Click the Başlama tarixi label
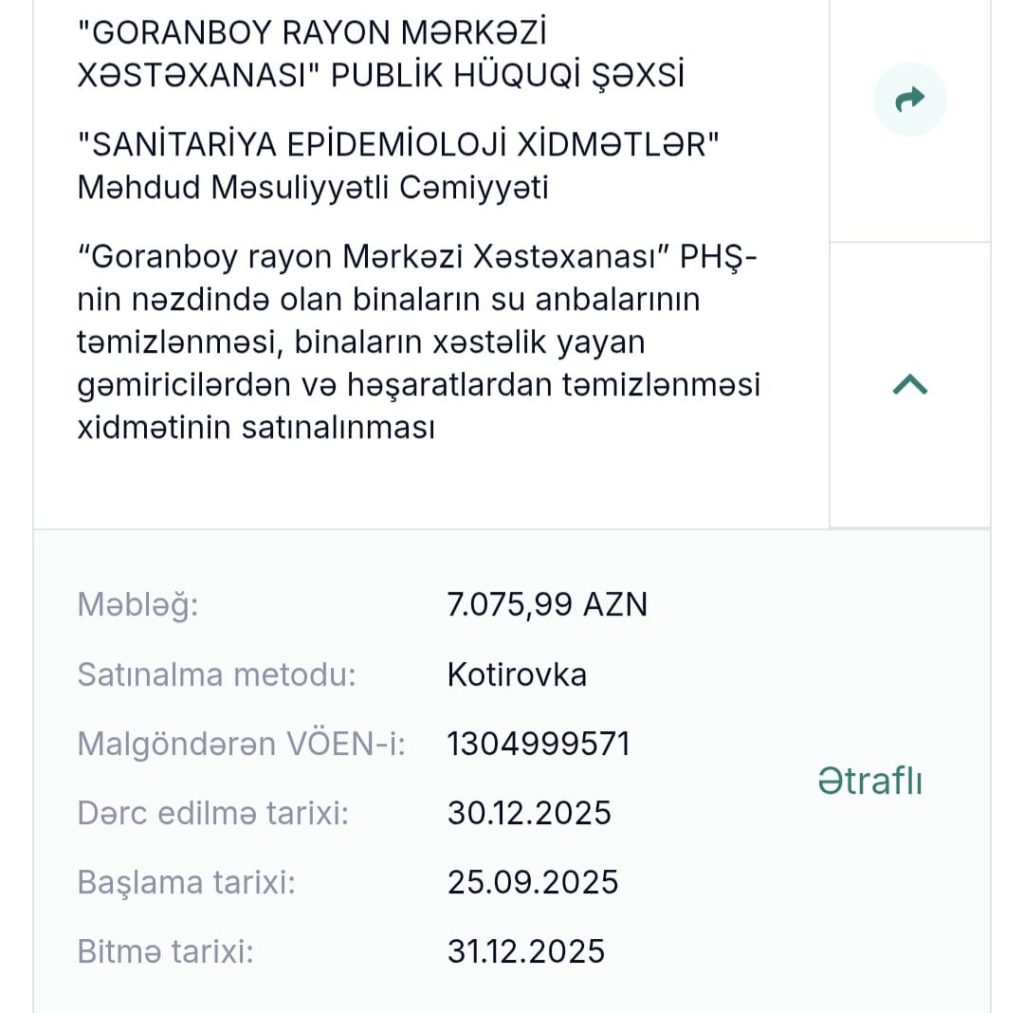This screenshot has height=1013, width=1024. point(186,882)
